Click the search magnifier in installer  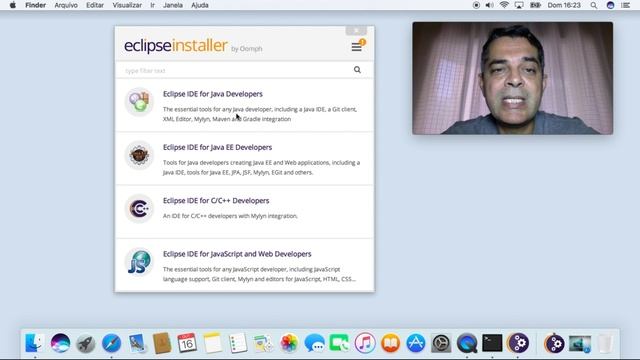point(357,70)
